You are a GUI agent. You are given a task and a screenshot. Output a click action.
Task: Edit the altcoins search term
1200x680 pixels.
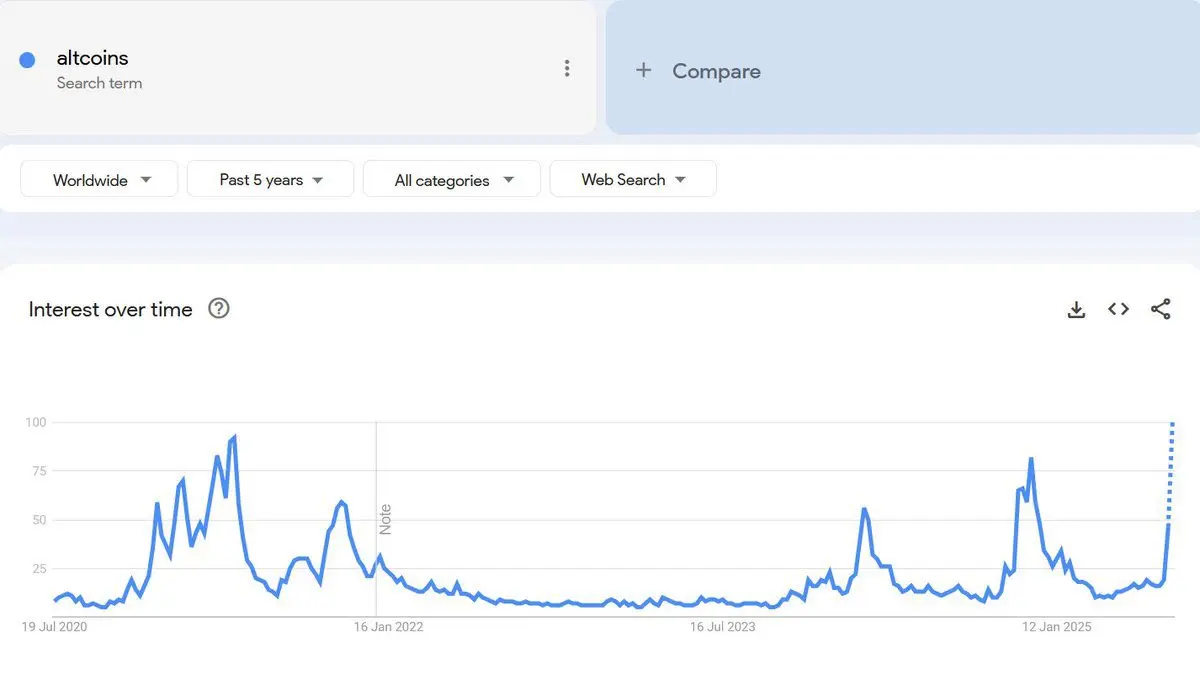tap(92, 58)
